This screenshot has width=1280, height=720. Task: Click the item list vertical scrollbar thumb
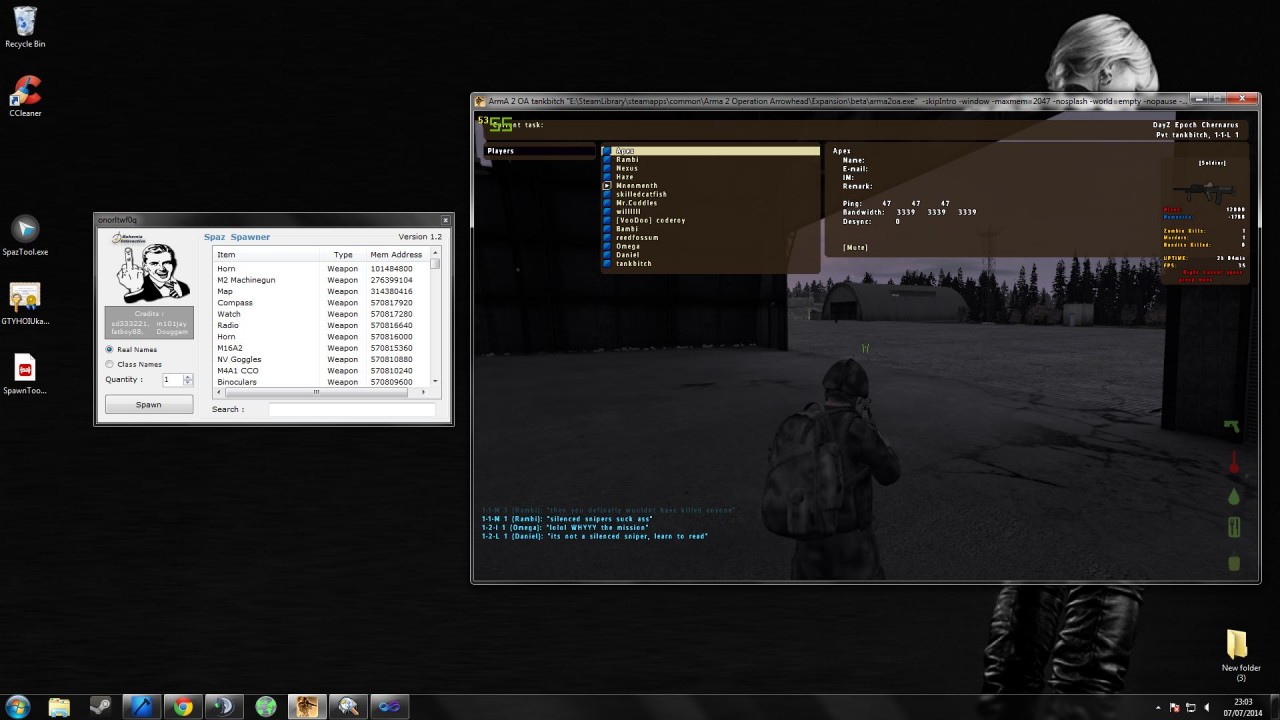(x=435, y=263)
